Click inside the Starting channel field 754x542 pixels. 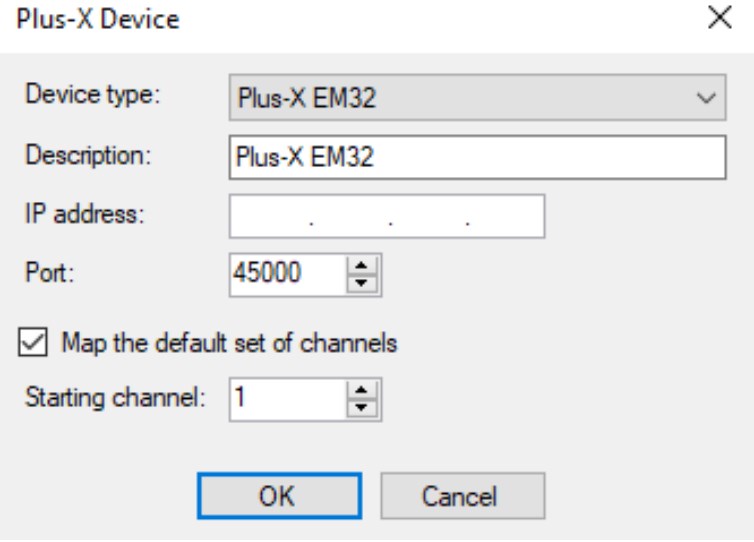pyautogui.click(x=286, y=399)
